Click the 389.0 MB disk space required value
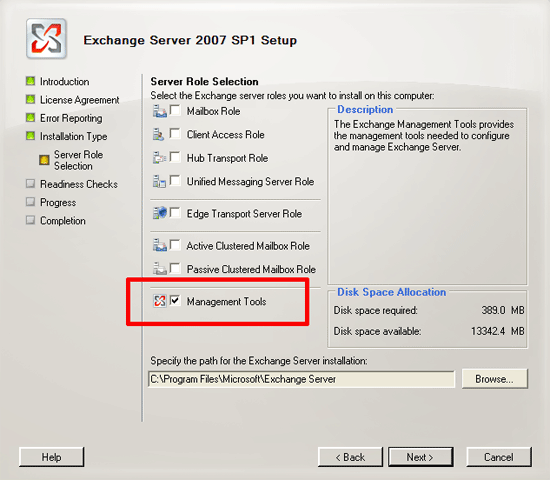The image size is (550, 480). click(503, 310)
